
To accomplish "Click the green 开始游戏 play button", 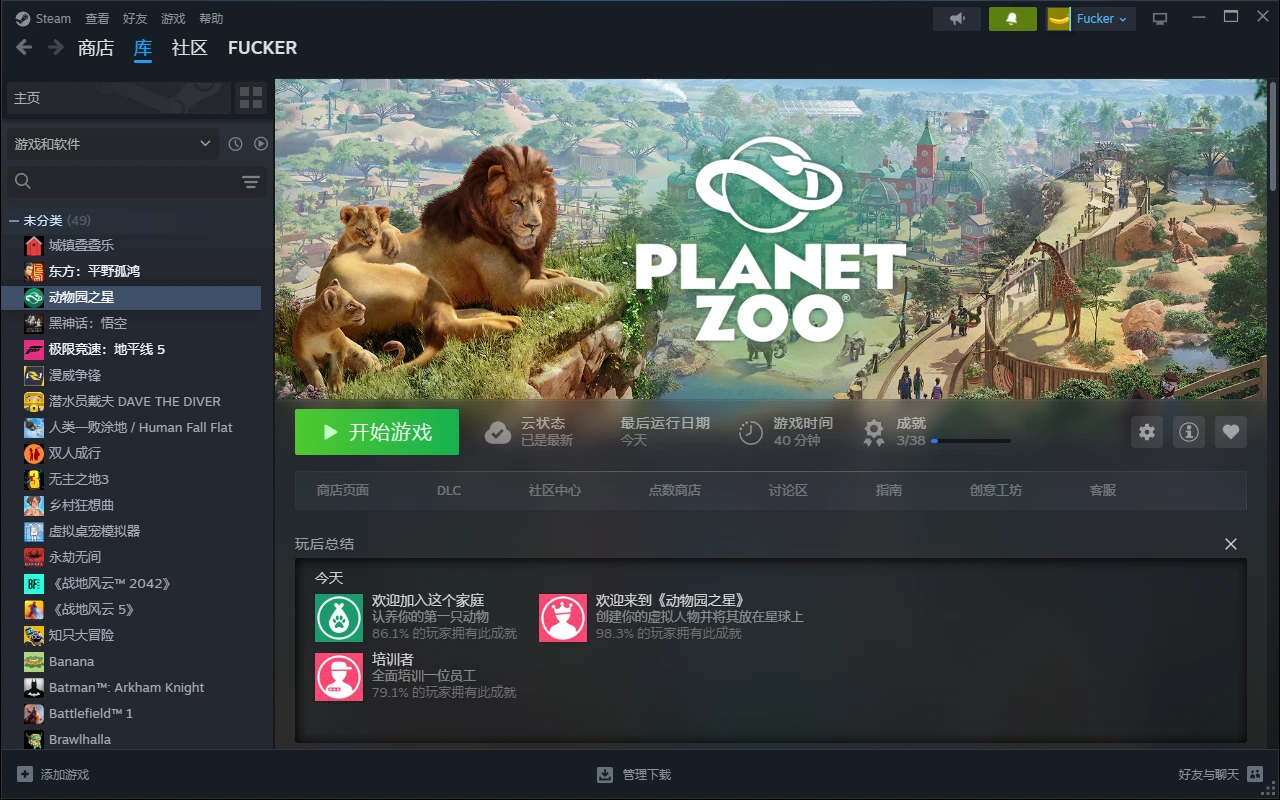I will (x=377, y=432).
